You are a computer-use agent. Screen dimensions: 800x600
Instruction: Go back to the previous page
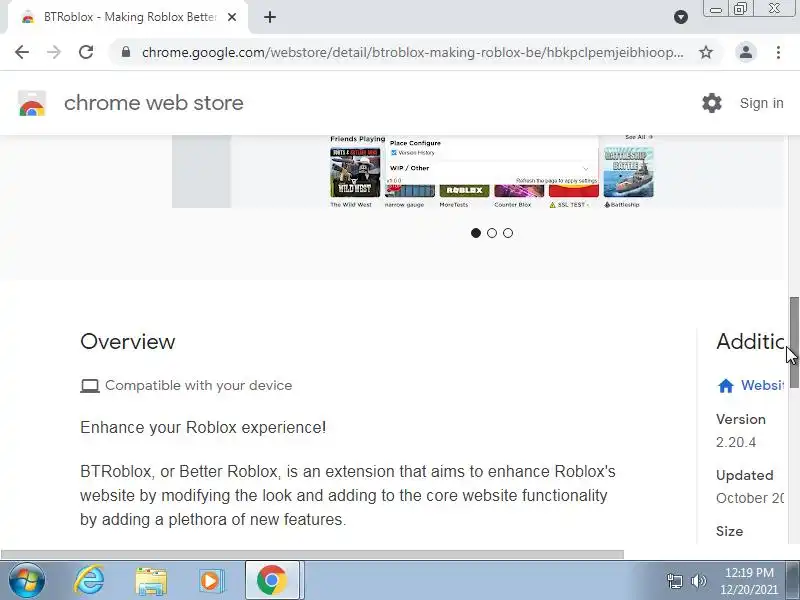22,52
